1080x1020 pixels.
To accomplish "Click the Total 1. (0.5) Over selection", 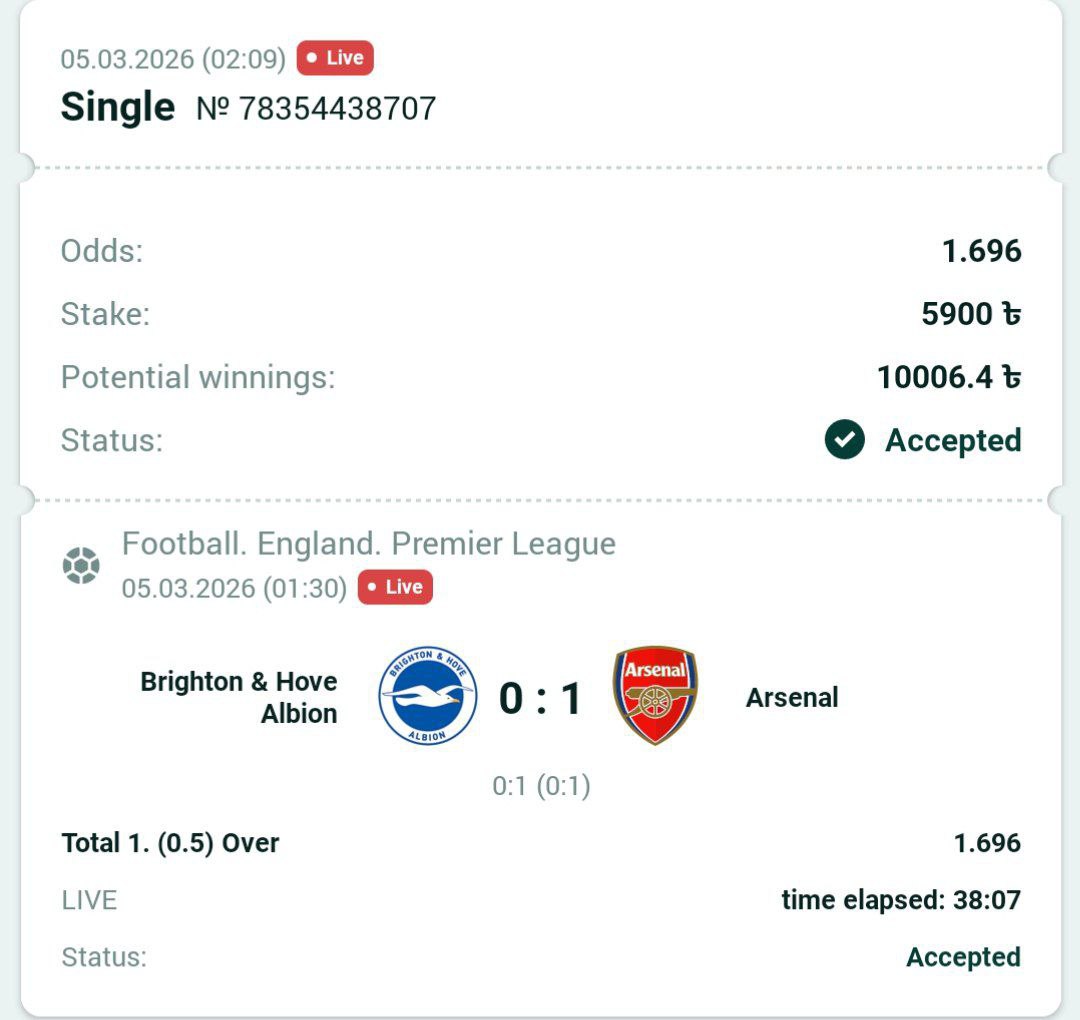I will [170, 843].
